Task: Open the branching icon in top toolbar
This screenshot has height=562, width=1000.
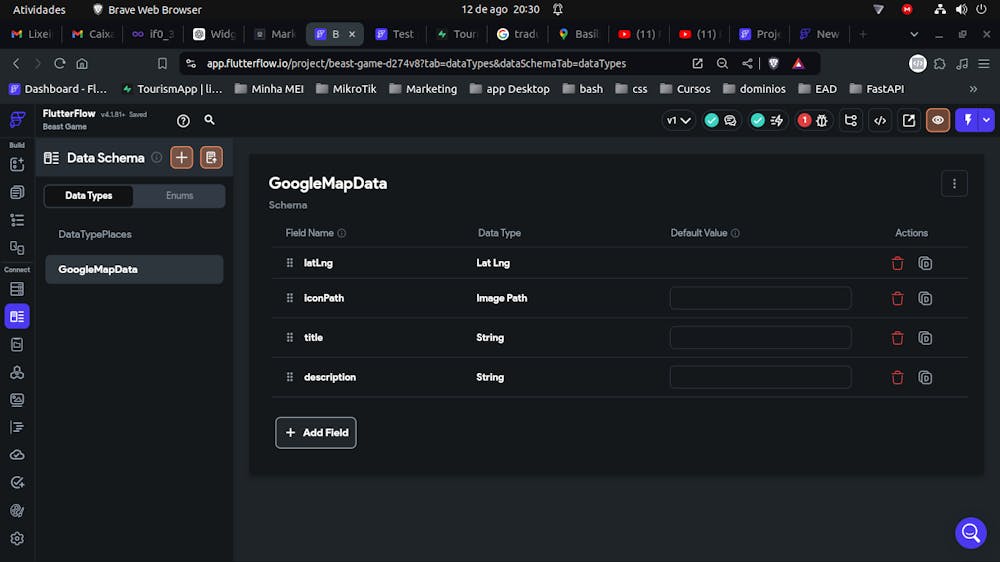Action: [x=851, y=121]
